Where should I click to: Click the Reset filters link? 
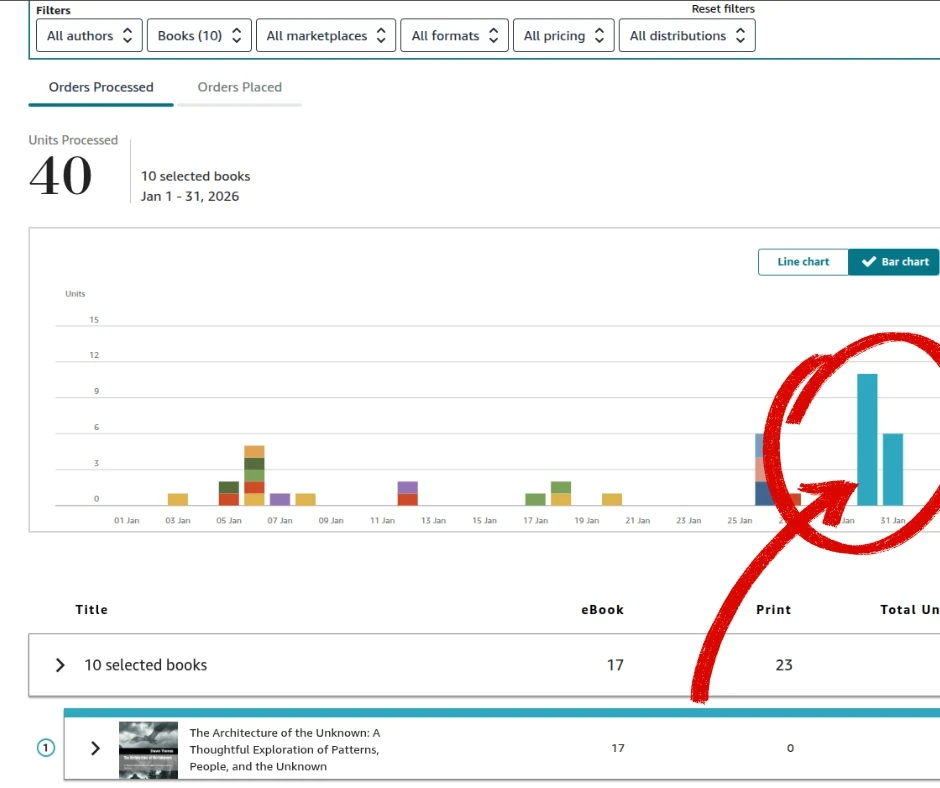coord(723,9)
